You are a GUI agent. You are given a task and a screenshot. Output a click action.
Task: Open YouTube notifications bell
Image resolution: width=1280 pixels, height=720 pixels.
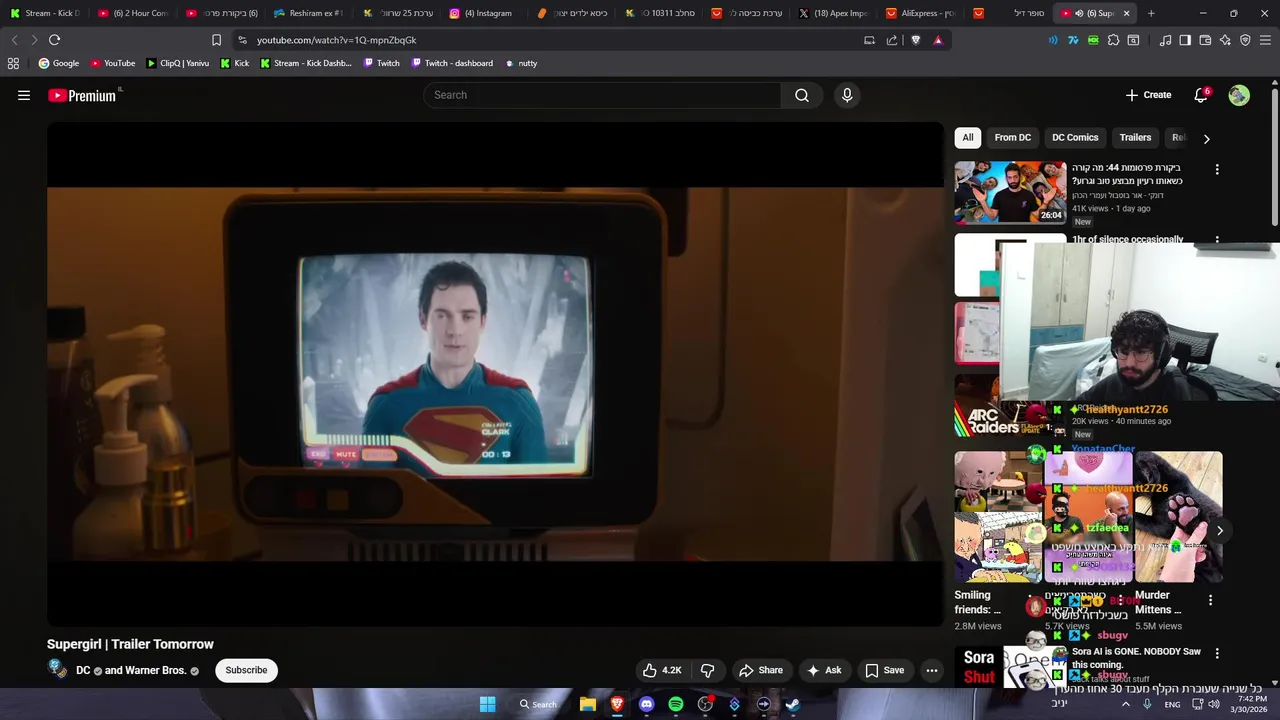click(x=1201, y=95)
